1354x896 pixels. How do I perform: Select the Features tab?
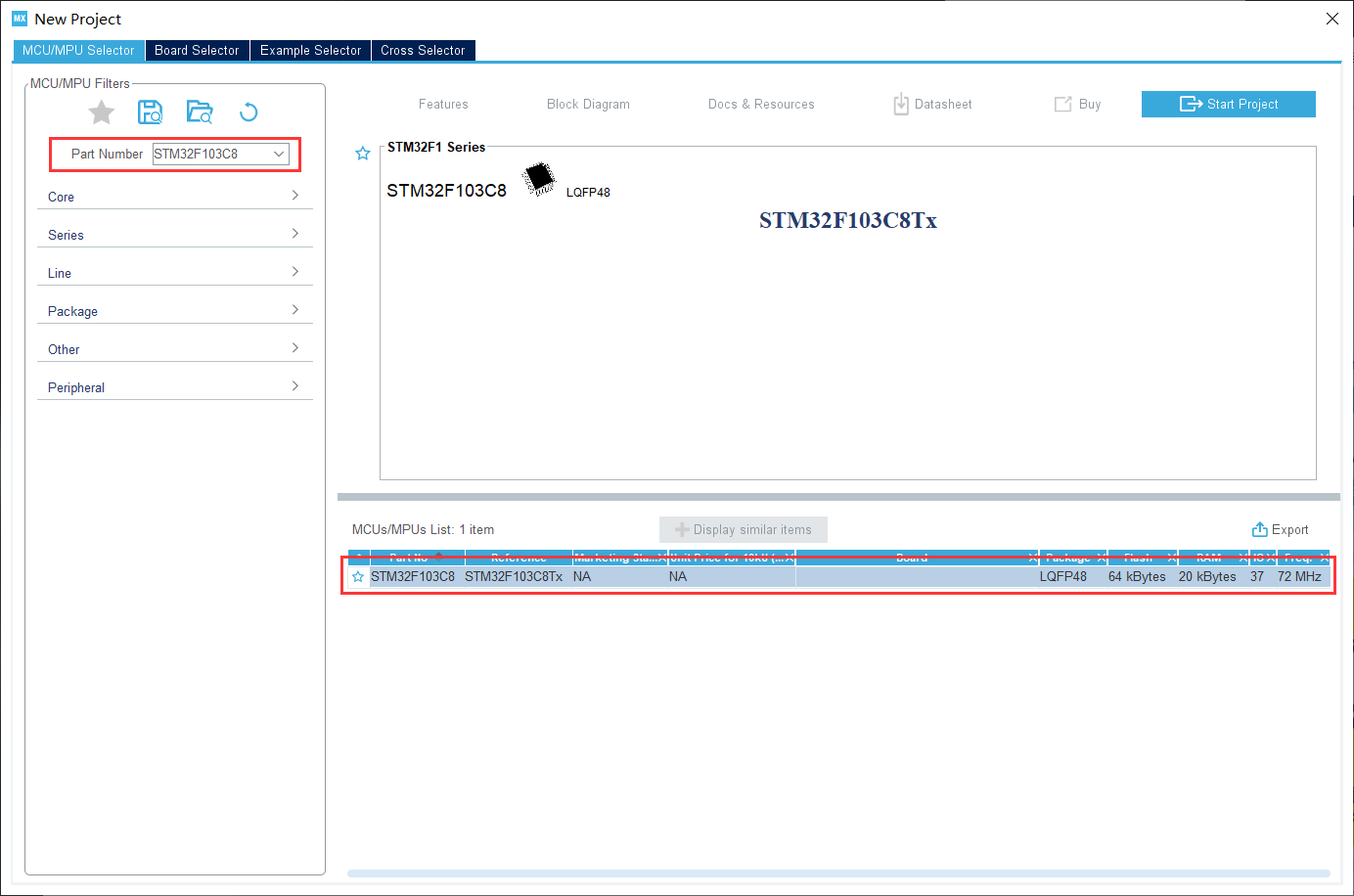point(443,105)
